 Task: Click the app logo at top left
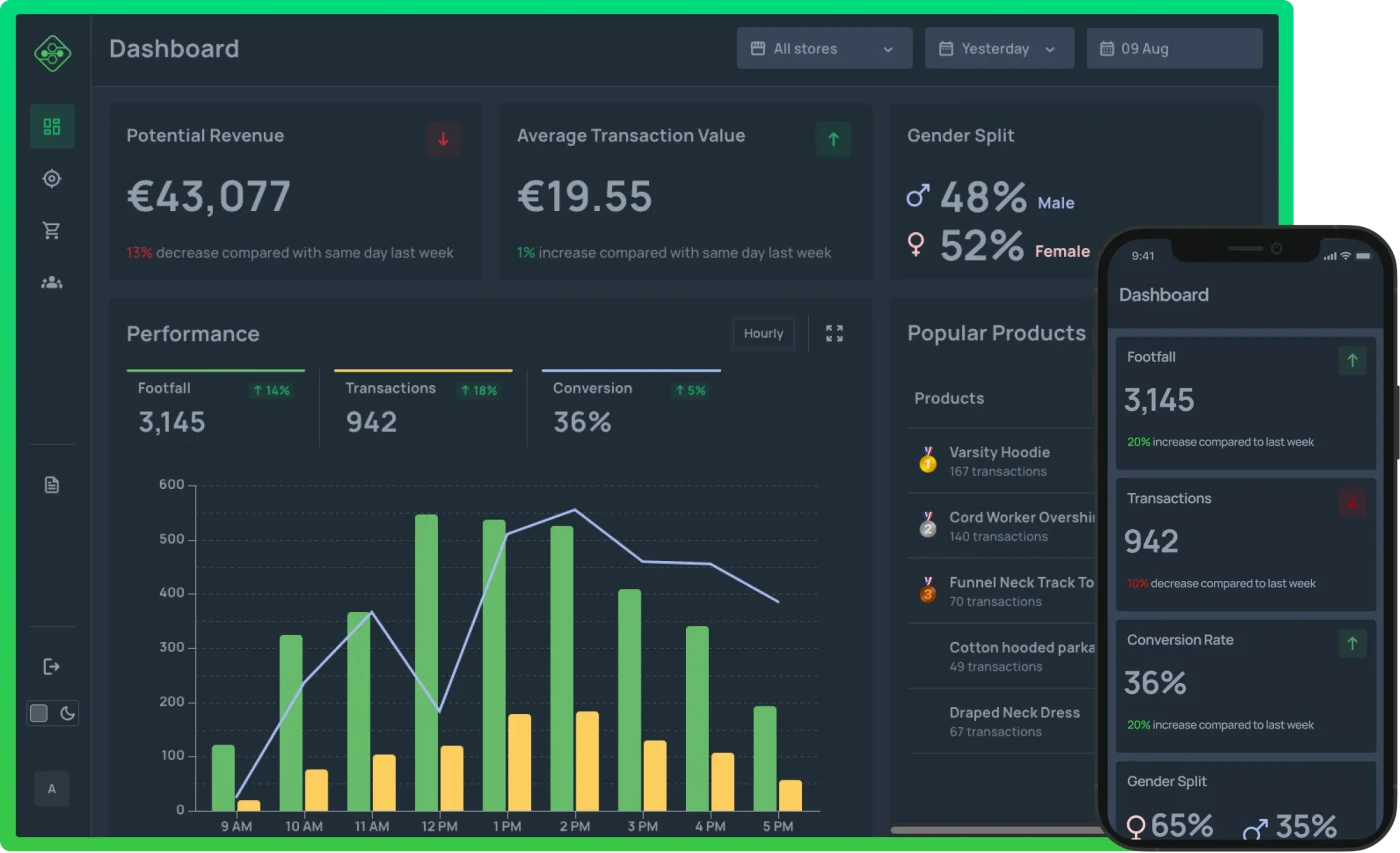point(52,53)
